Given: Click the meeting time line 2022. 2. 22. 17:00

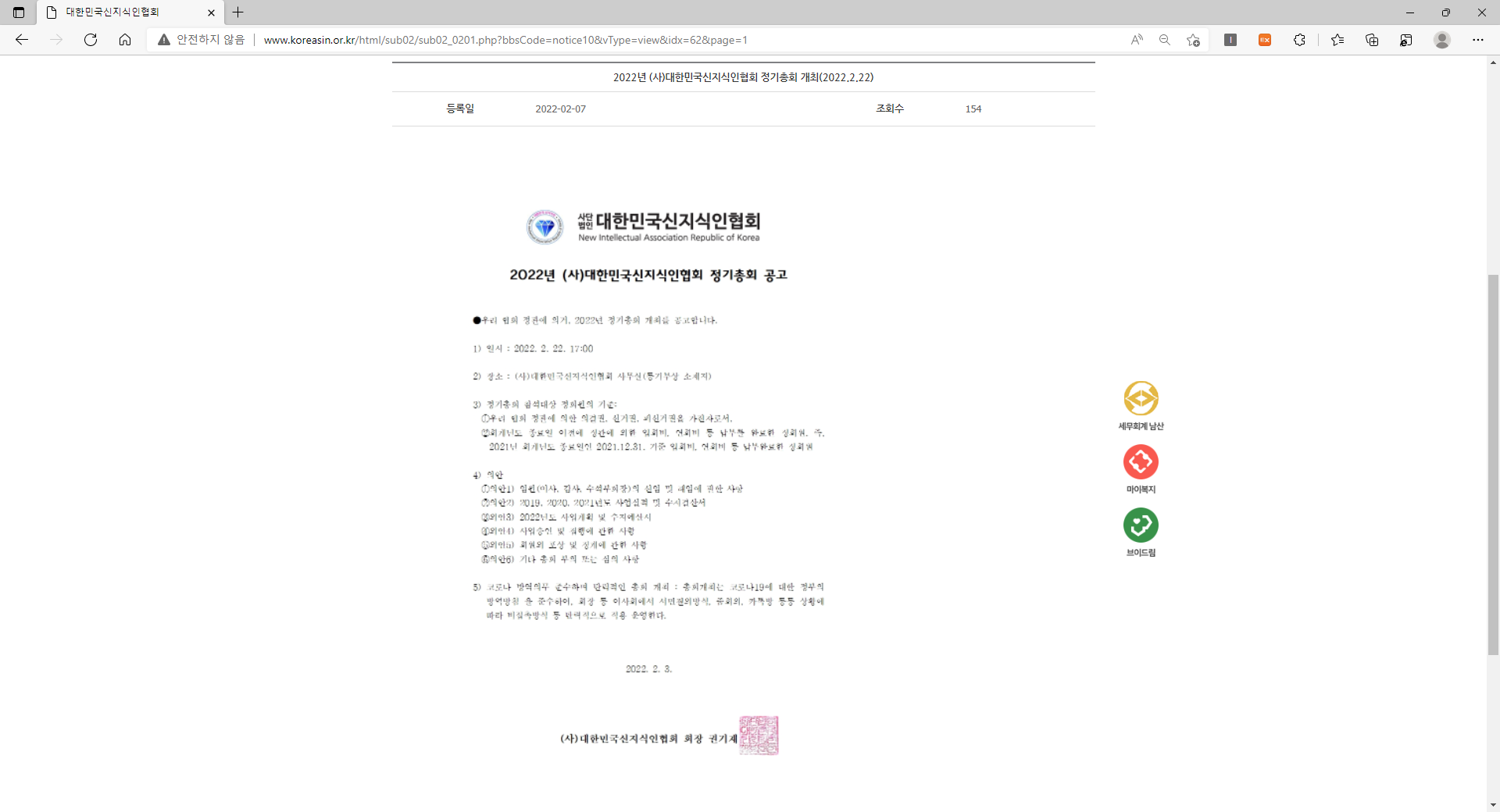Looking at the screenshot, I should point(533,349).
